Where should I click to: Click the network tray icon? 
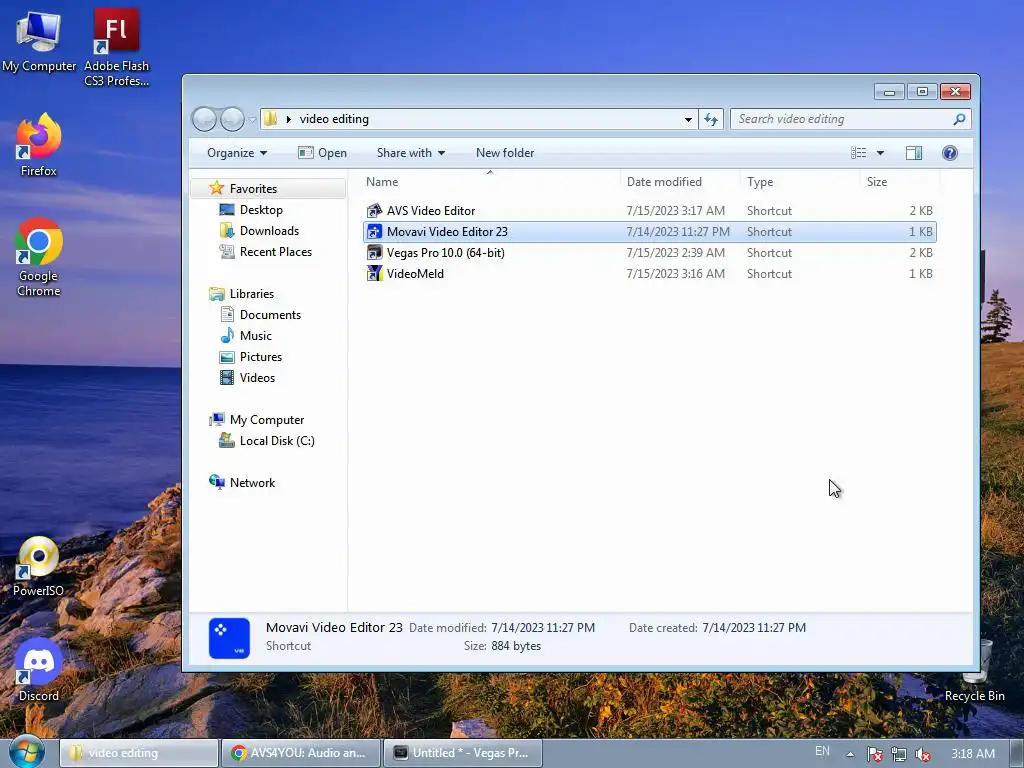[899, 754]
